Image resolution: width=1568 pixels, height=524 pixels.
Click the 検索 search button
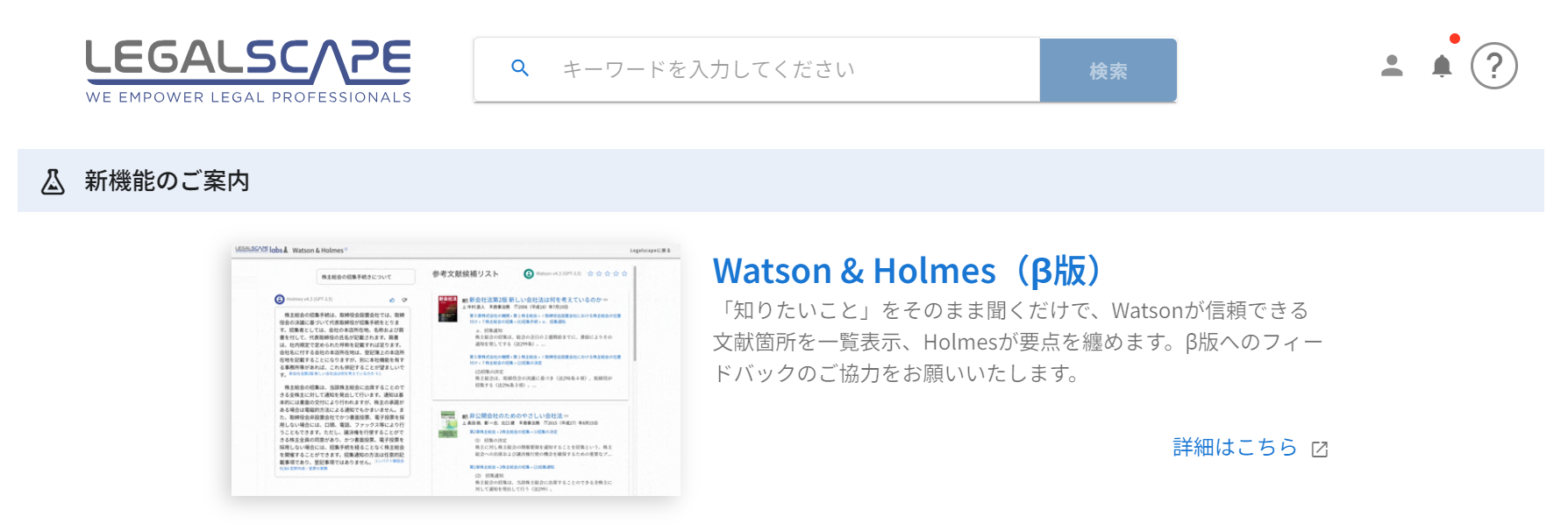tap(1108, 70)
